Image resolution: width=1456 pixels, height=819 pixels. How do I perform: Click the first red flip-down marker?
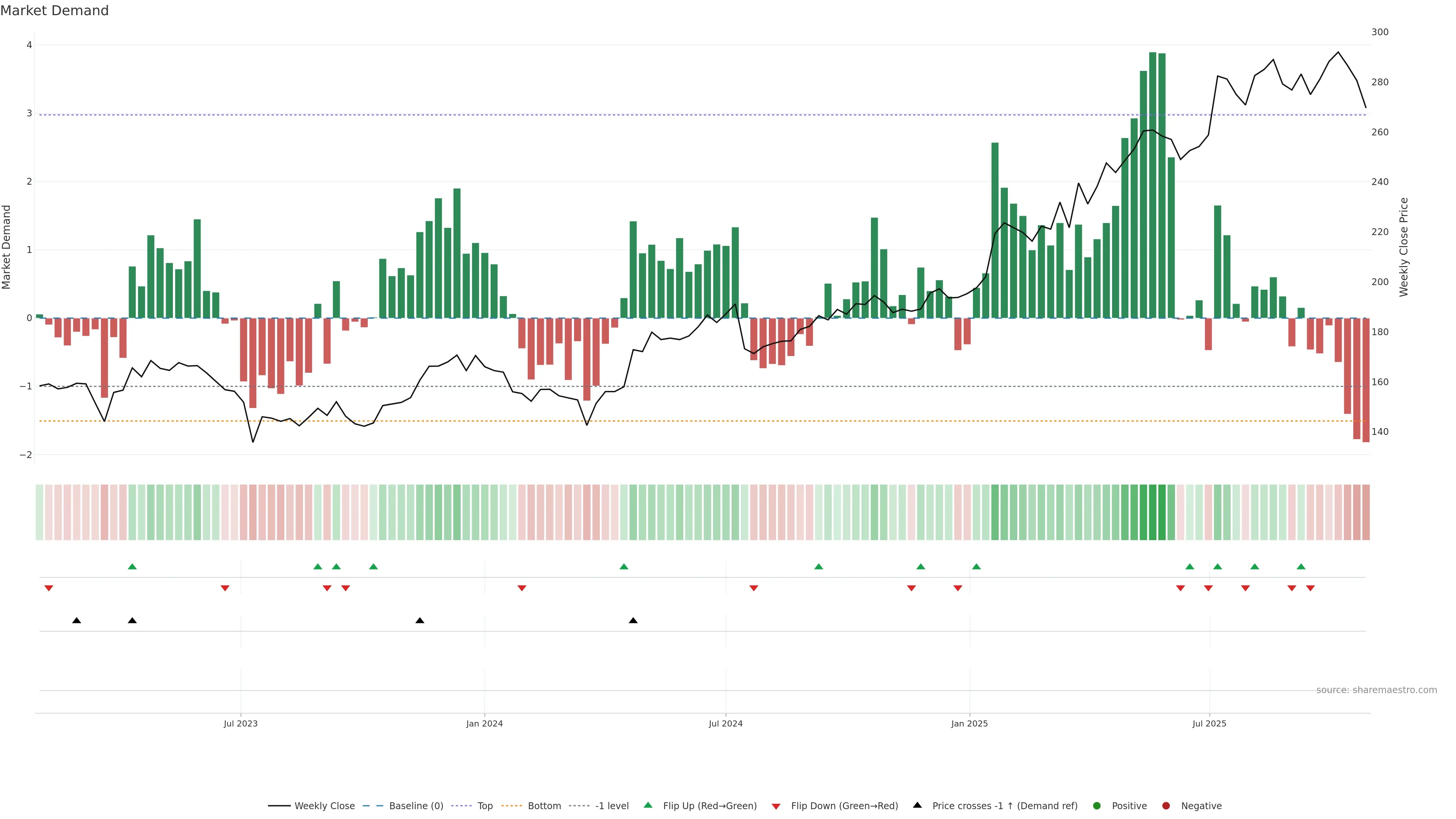(49, 588)
